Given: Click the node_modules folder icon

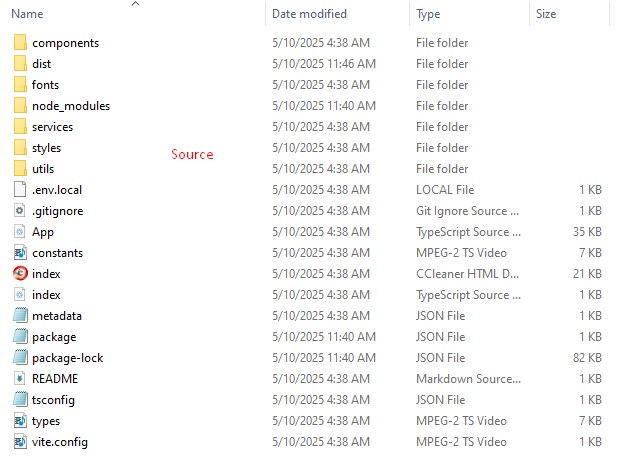Looking at the screenshot, I should click(20, 106).
